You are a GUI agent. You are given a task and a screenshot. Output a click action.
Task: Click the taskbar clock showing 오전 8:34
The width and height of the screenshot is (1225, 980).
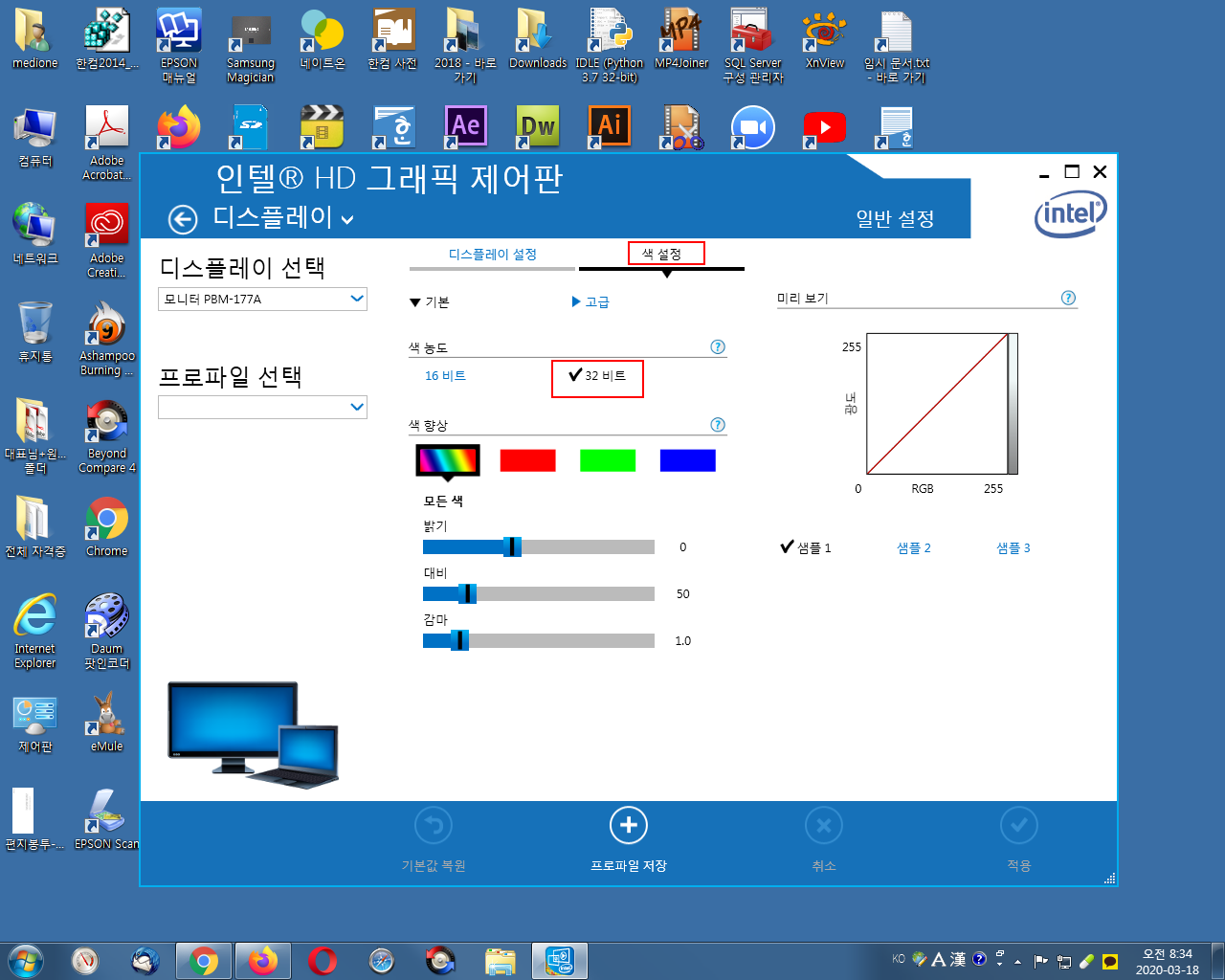pyautogui.click(x=1168, y=961)
